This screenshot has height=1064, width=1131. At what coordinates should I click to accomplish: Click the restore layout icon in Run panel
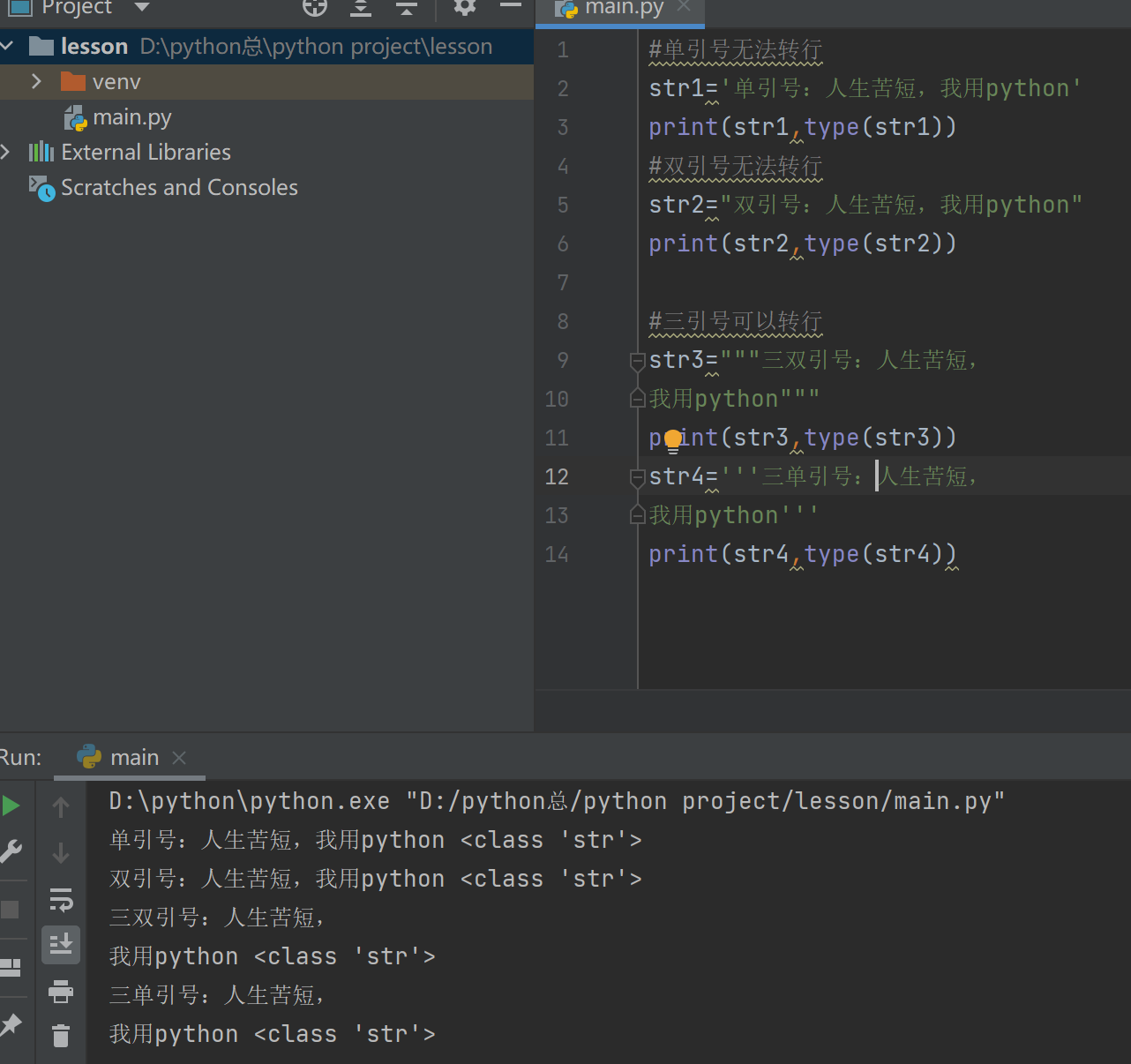(11, 968)
